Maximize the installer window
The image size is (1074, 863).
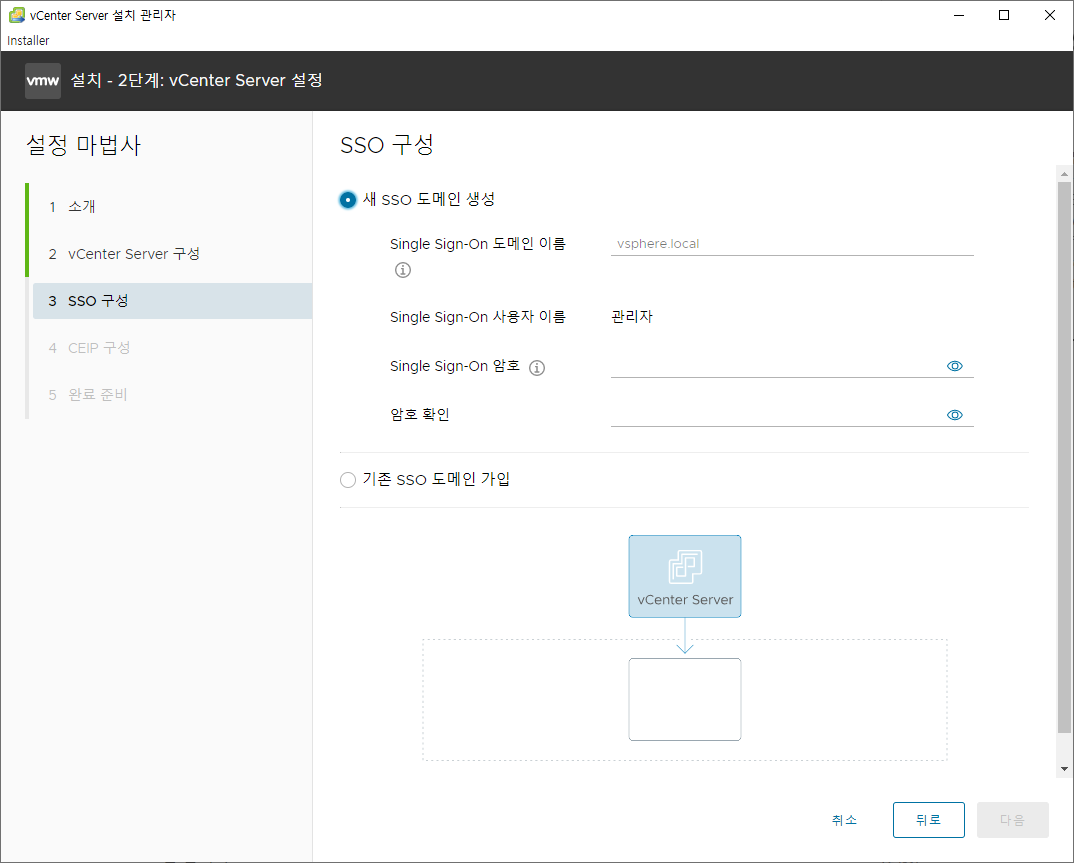click(x=1004, y=15)
